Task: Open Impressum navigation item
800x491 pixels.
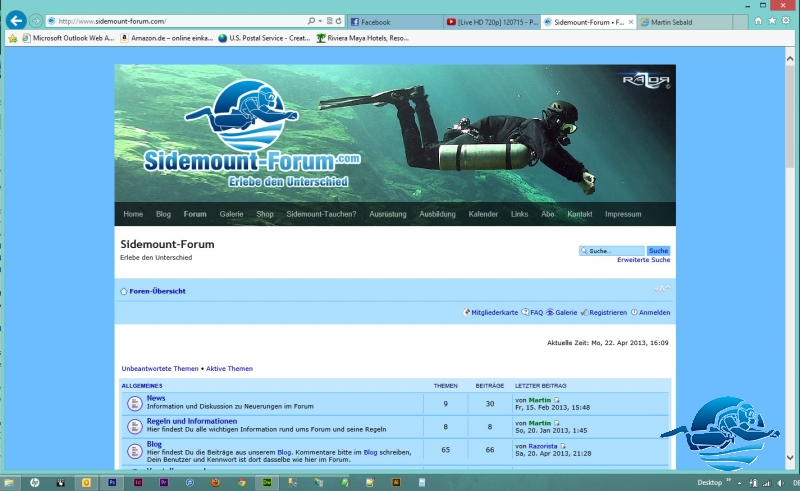Action: [x=623, y=214]
